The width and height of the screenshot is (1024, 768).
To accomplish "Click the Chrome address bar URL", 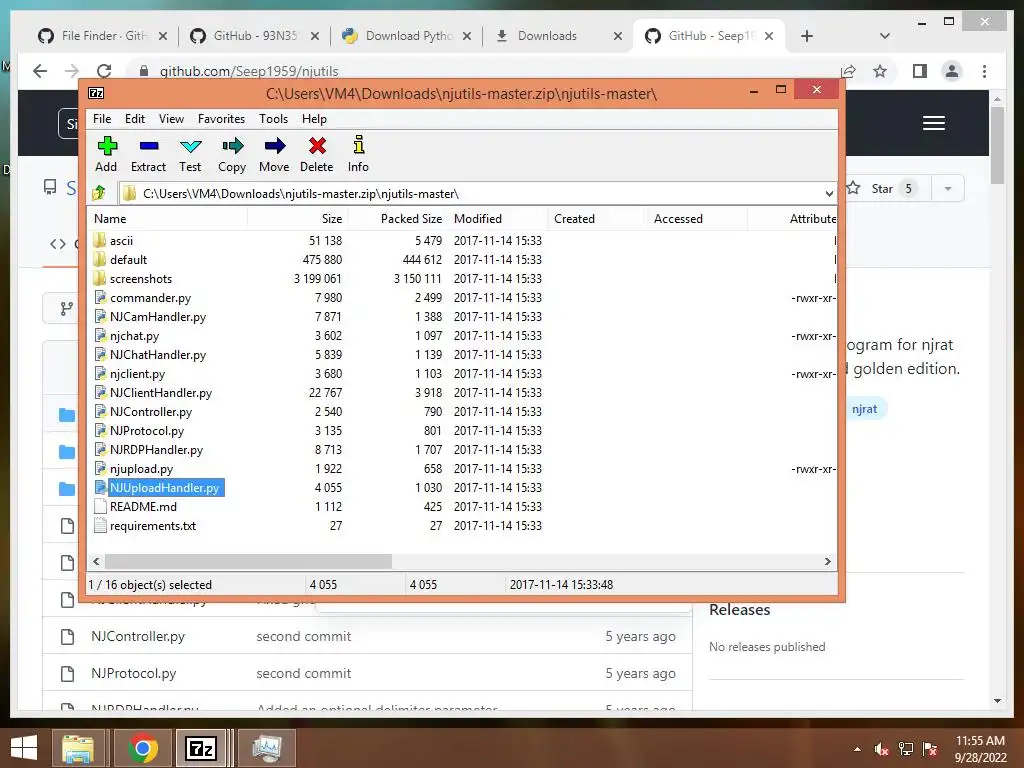I will (249, 71).
